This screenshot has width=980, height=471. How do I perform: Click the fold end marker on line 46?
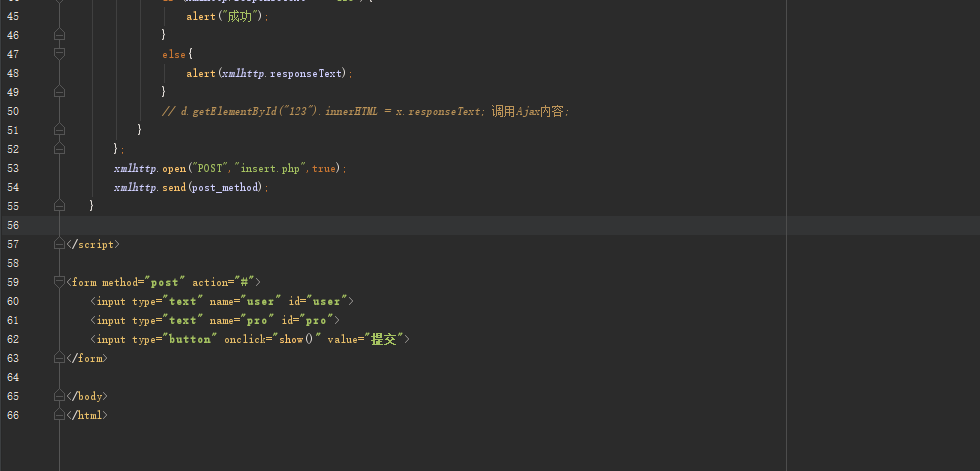pyautogui.click(x=59, y=34)
